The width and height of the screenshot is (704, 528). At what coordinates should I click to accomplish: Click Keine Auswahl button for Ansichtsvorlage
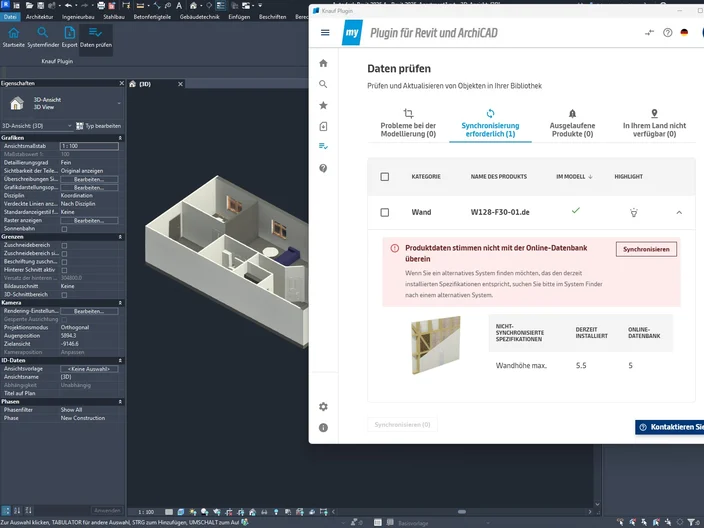[89, 369]
